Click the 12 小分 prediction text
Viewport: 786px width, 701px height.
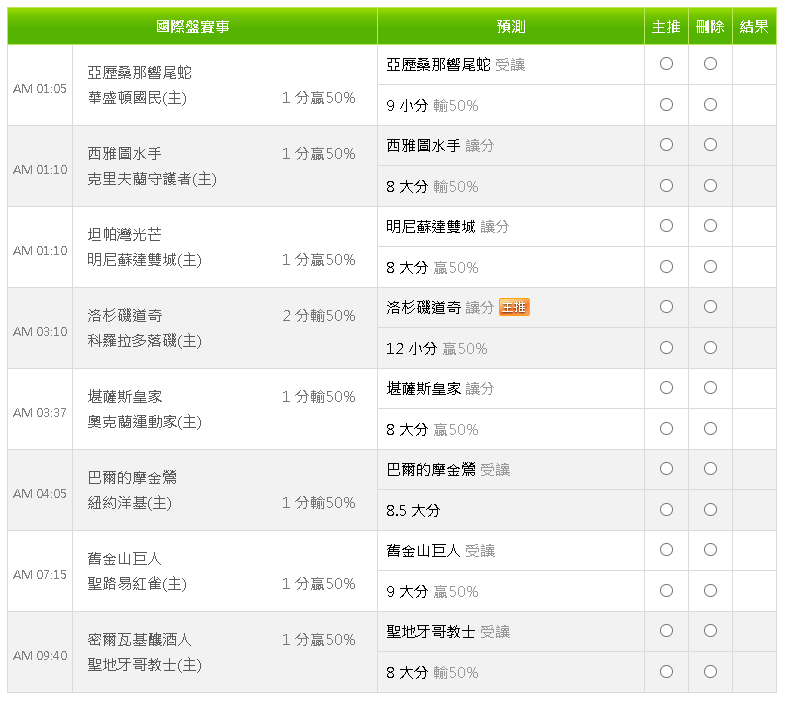click(412, 349)
